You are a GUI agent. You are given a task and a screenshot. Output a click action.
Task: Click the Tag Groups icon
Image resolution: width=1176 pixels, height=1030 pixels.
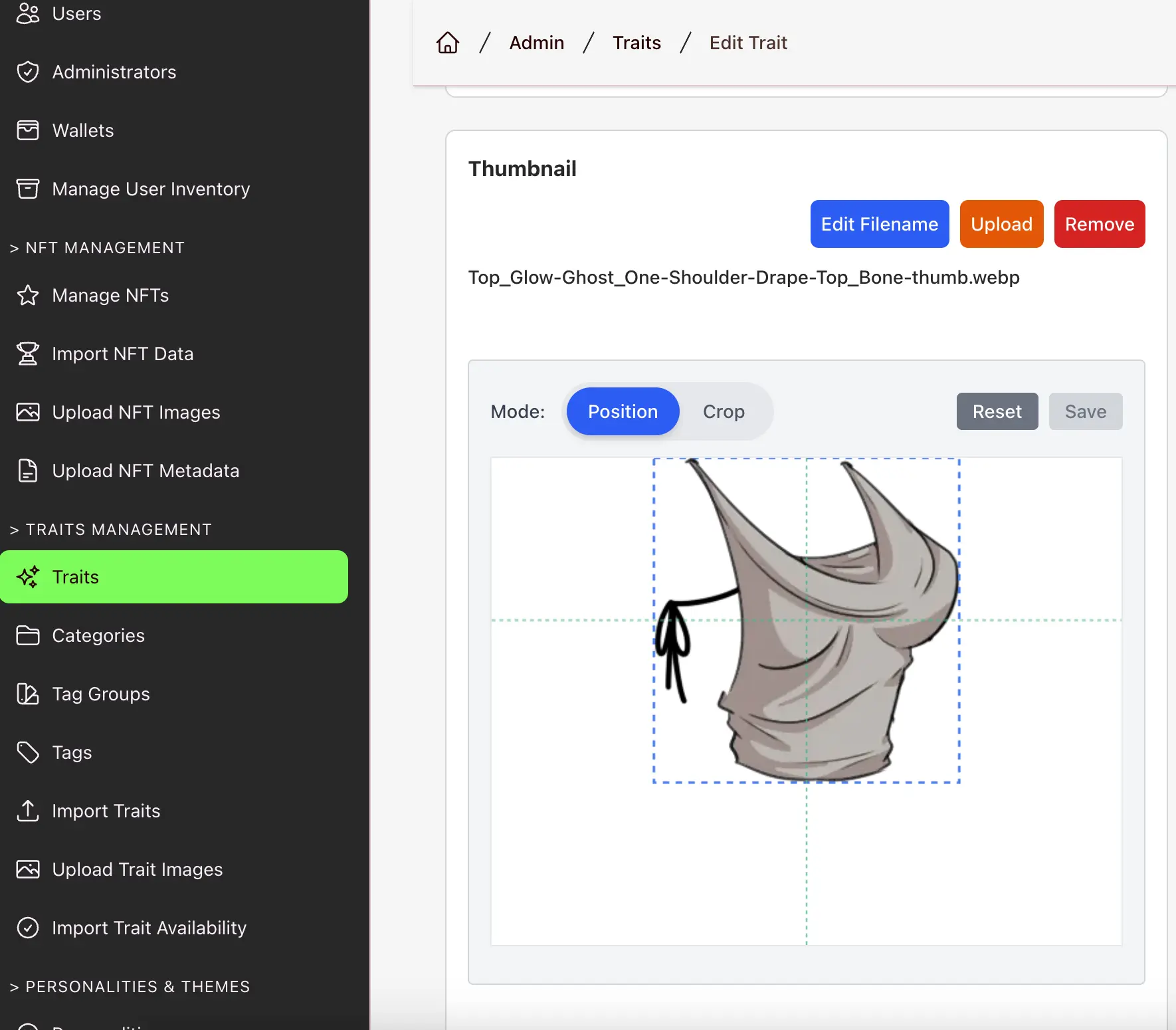[x=28, y=694]
